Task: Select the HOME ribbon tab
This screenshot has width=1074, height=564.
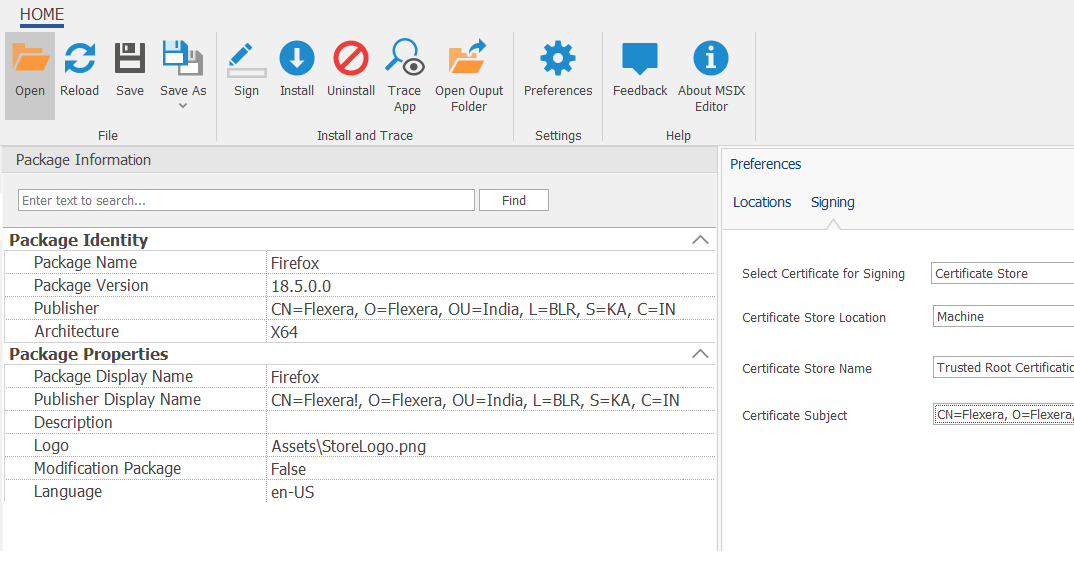Action: pyautogui.click(x=42, y=15)
